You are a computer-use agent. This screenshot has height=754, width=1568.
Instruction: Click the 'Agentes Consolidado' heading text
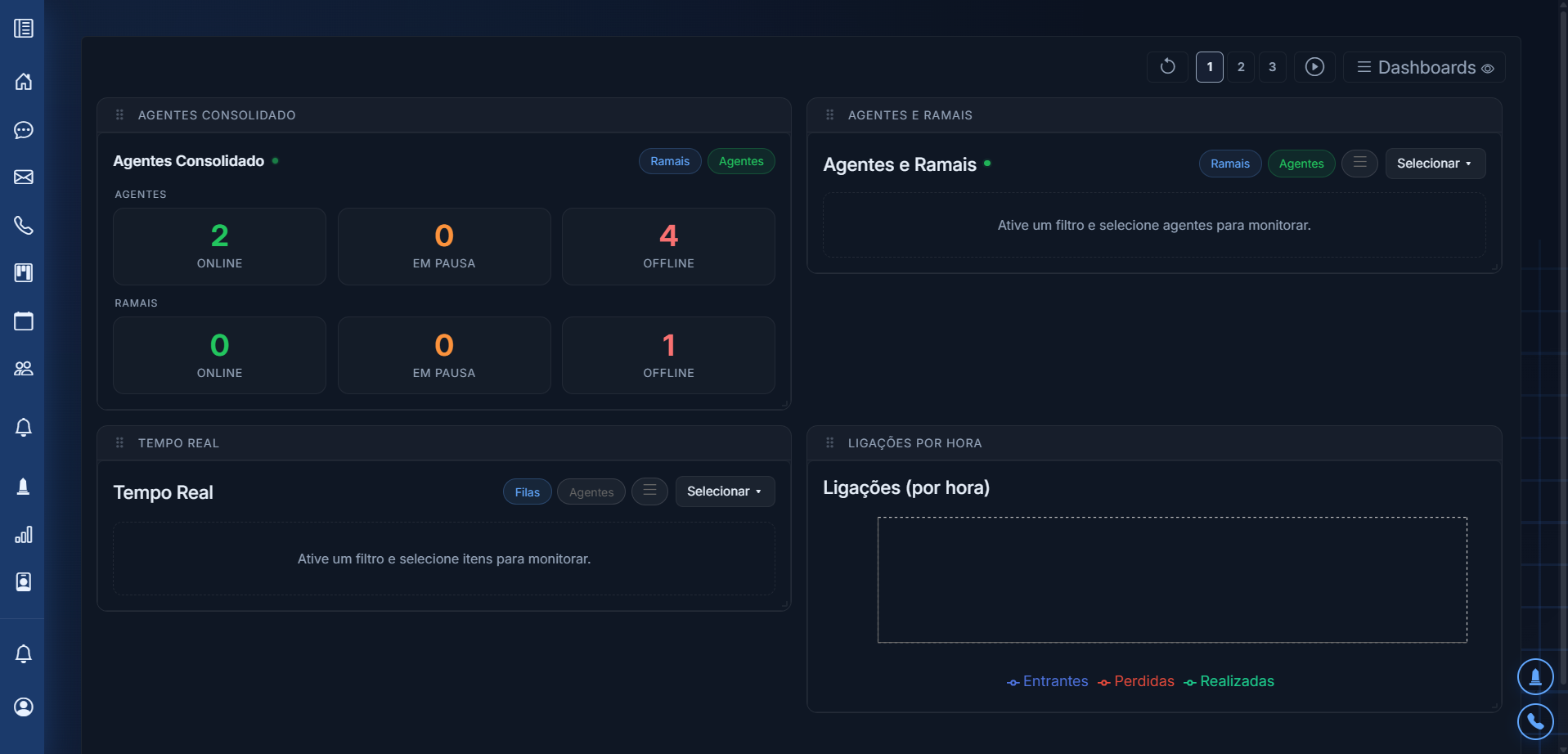188,161
